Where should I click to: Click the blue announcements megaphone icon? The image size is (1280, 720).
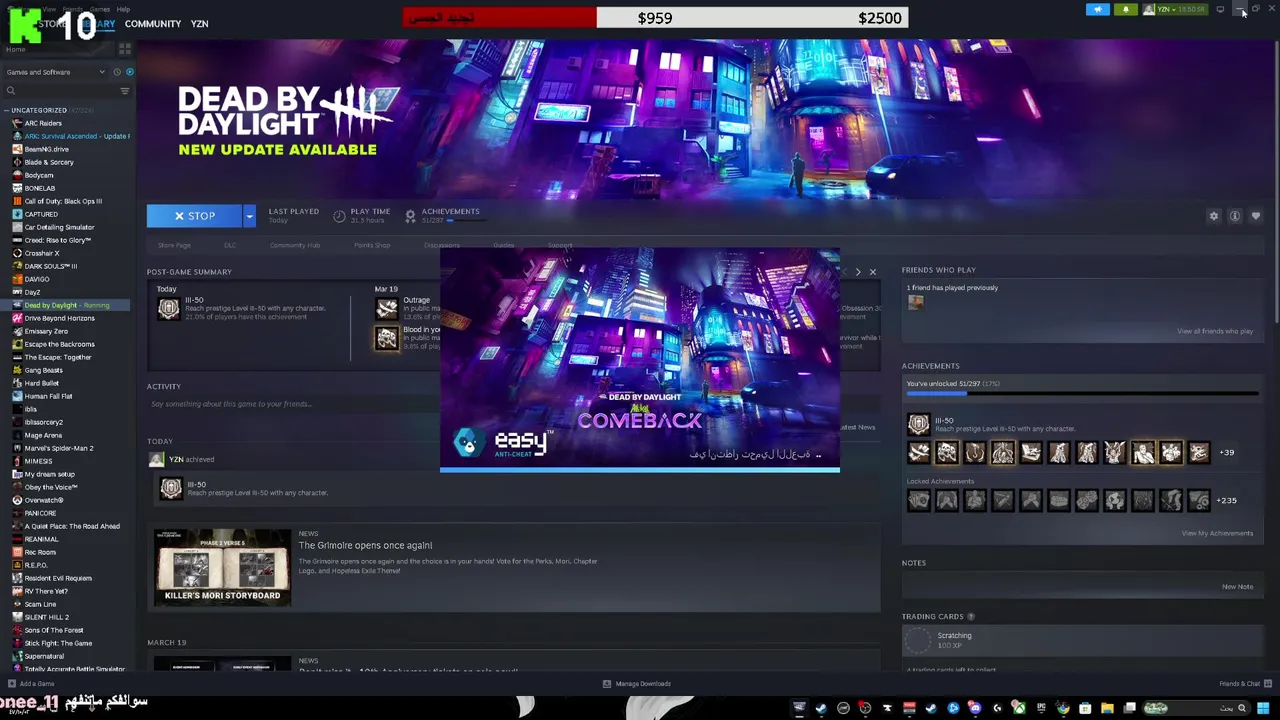point(1098,9)
